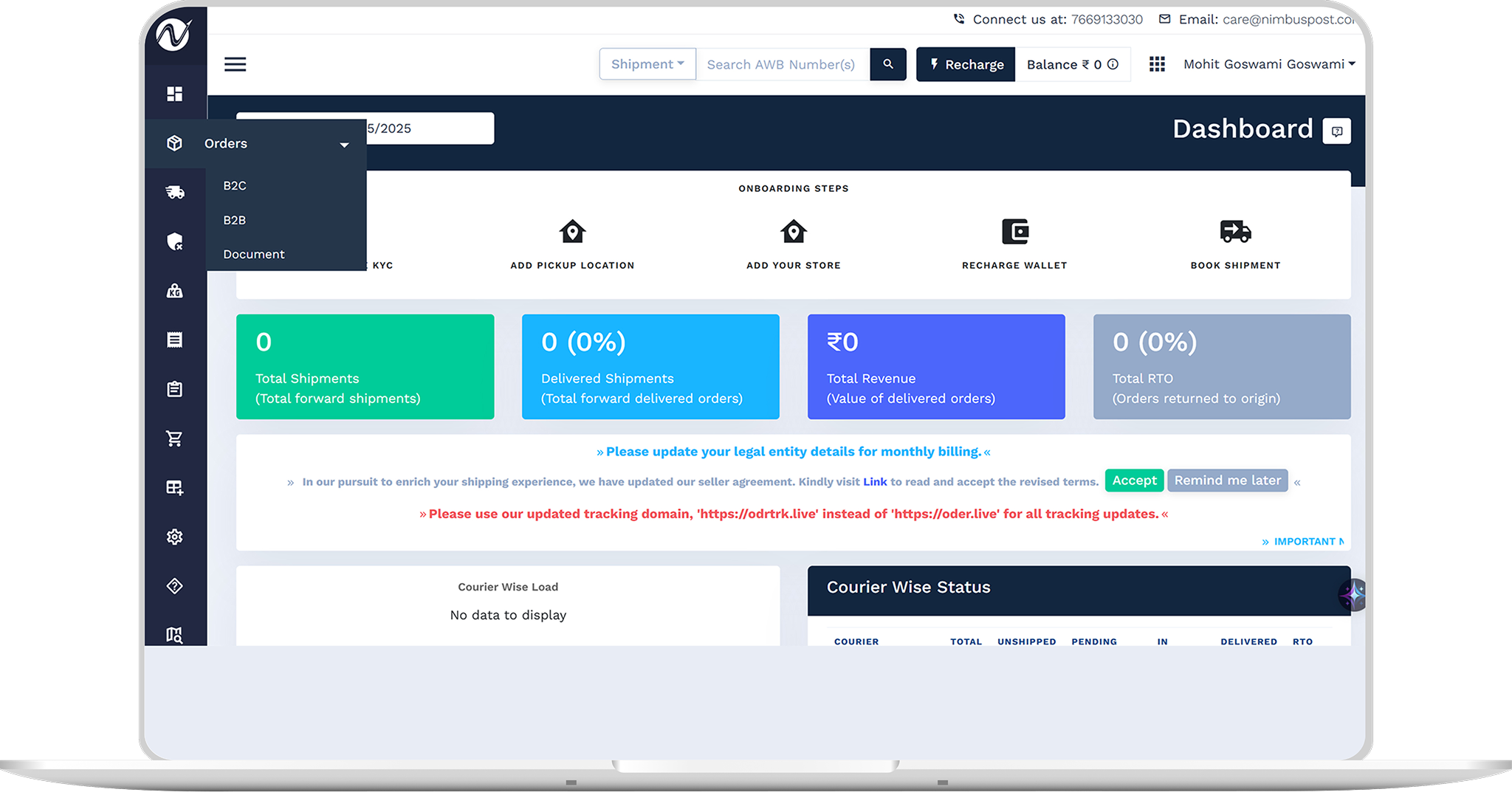Click the balance info circle icon

[1113, 64]
